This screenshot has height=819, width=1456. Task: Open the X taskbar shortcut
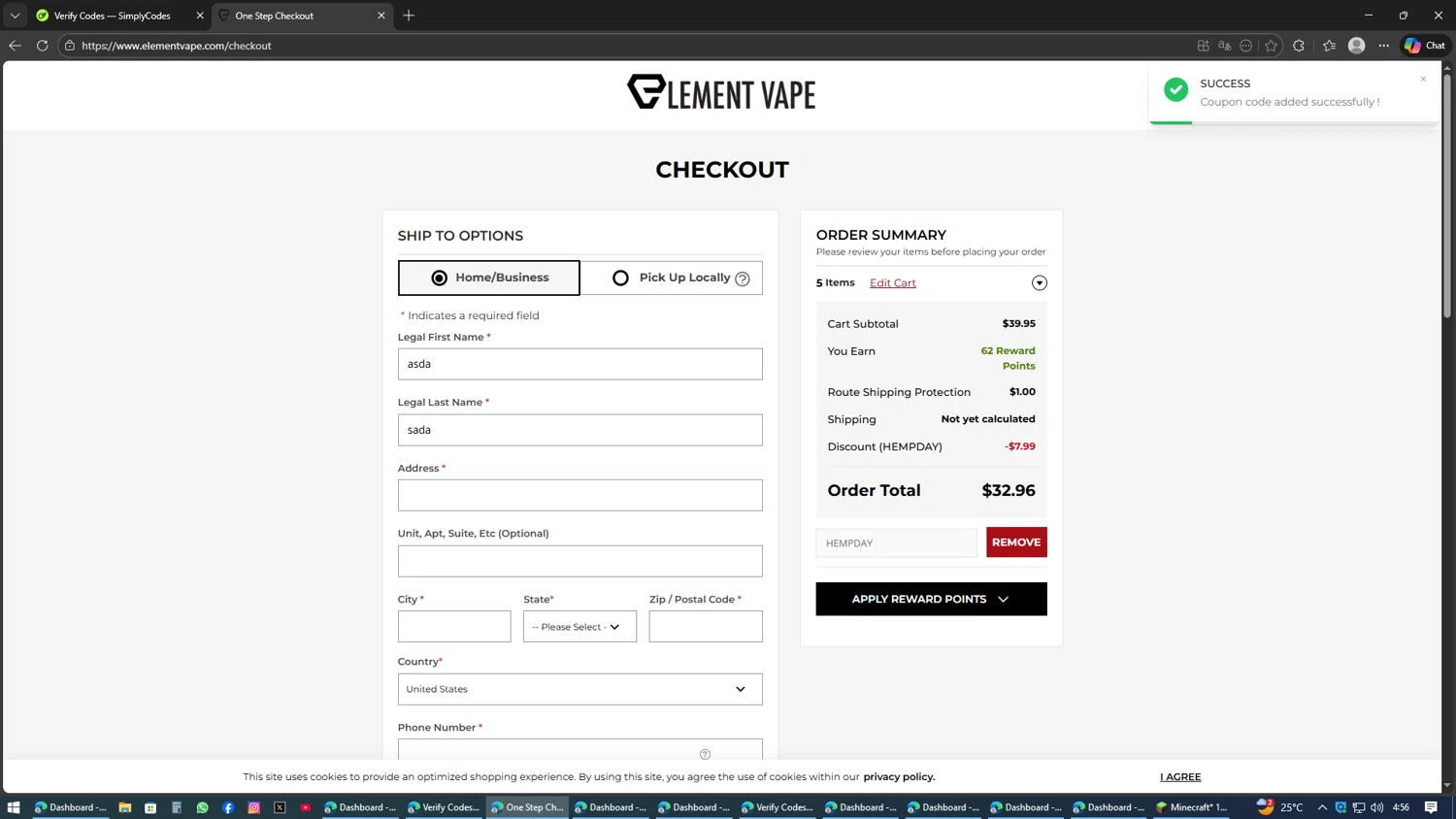click(x=280, y=807)
